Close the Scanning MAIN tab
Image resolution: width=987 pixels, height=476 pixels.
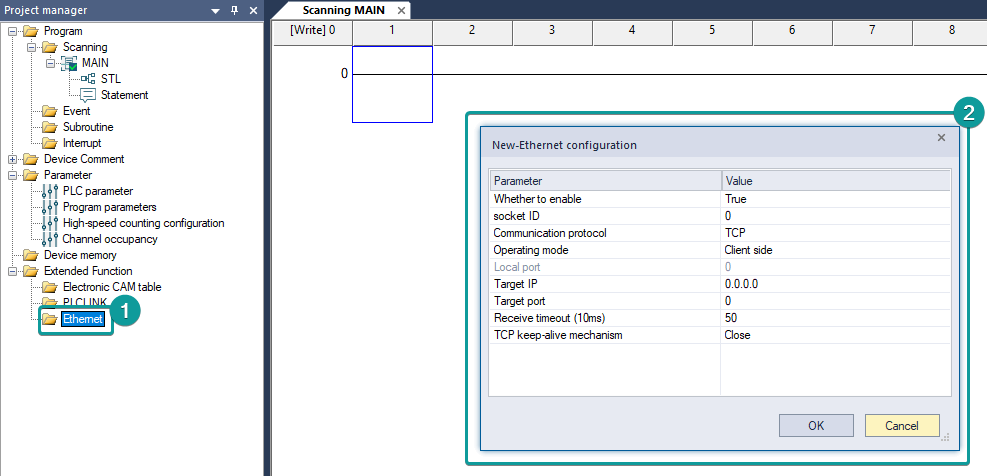pos(401,10)
